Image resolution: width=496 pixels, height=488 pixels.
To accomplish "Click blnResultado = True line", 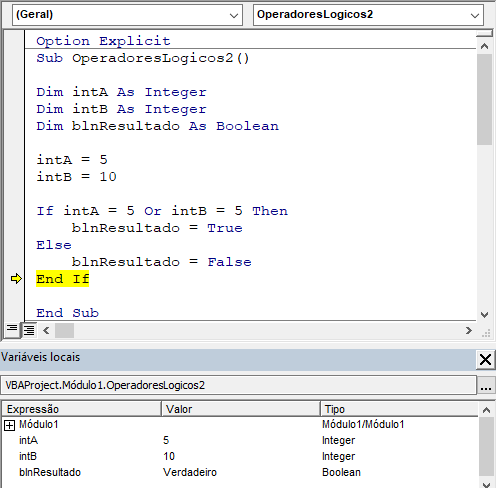I will click(157, 228).
